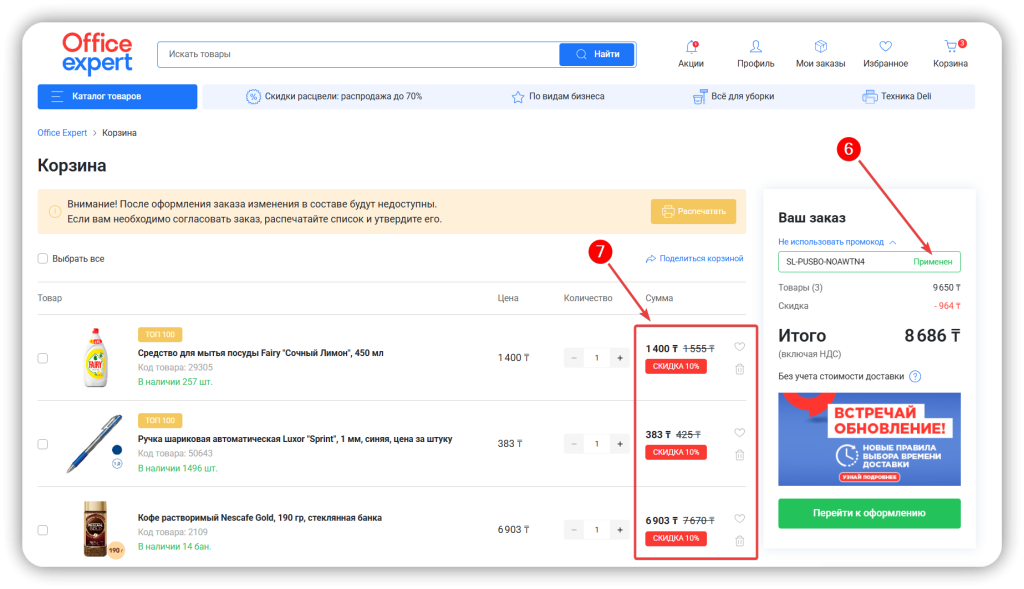1024x589 pixels.
Task: Click the Nescafe Gold quantity value field
Action: click(x=597, y=530)
